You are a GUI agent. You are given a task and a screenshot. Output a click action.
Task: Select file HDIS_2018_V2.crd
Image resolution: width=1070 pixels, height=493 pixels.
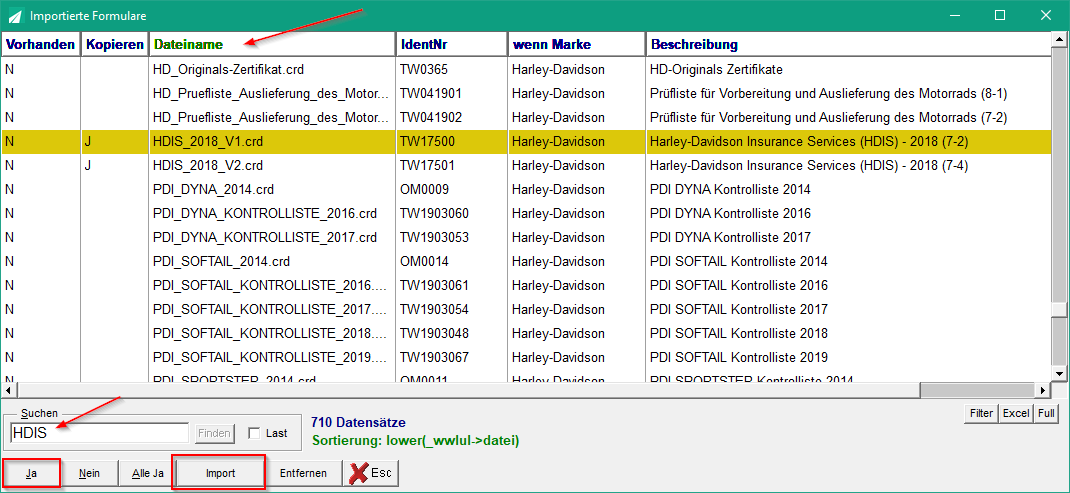[208, 165]
